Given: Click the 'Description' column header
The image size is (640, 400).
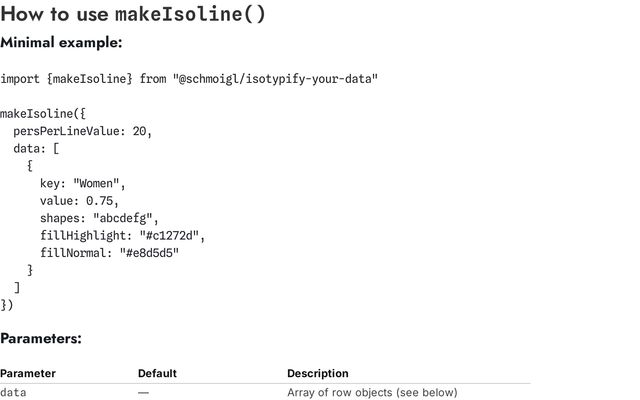Looking at the screenshot, I should (x=318, y=373).
